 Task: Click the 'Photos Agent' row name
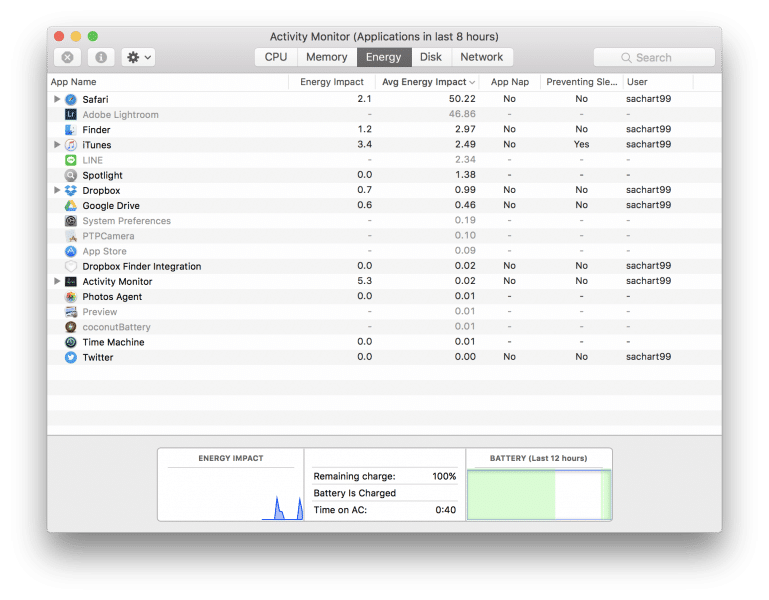pos(112,297)
